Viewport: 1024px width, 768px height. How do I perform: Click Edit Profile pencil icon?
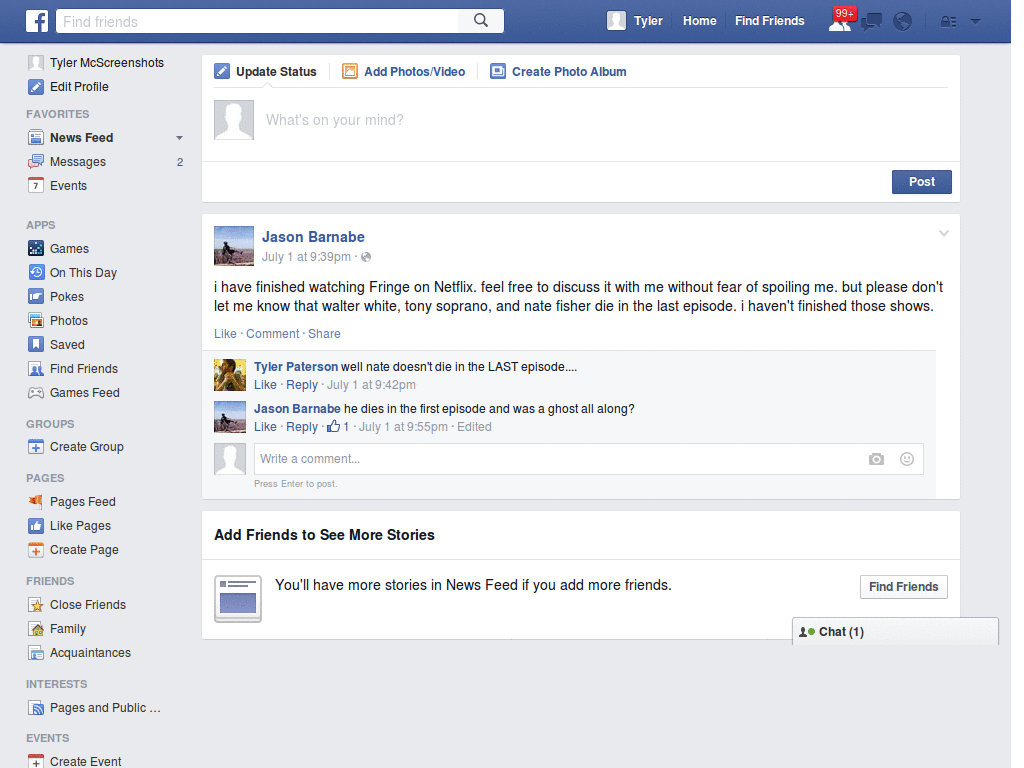point(36,87)
